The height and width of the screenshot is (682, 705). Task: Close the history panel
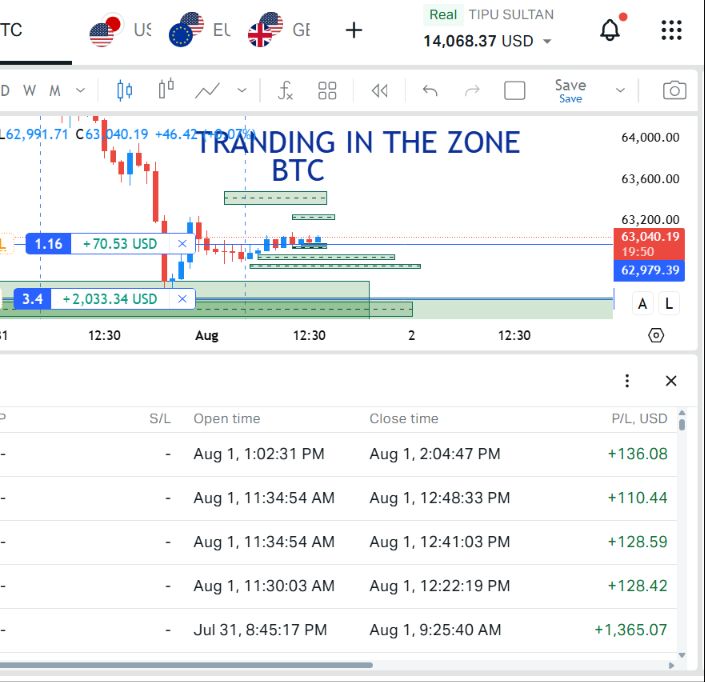coord(671,381)
